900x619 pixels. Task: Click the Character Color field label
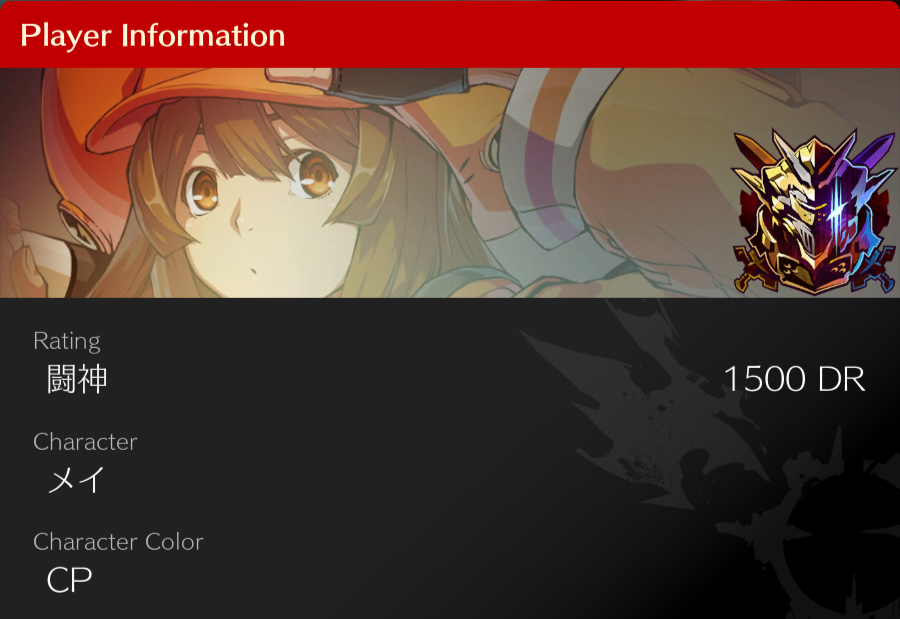pyautogui.click(x=118, y=542)
